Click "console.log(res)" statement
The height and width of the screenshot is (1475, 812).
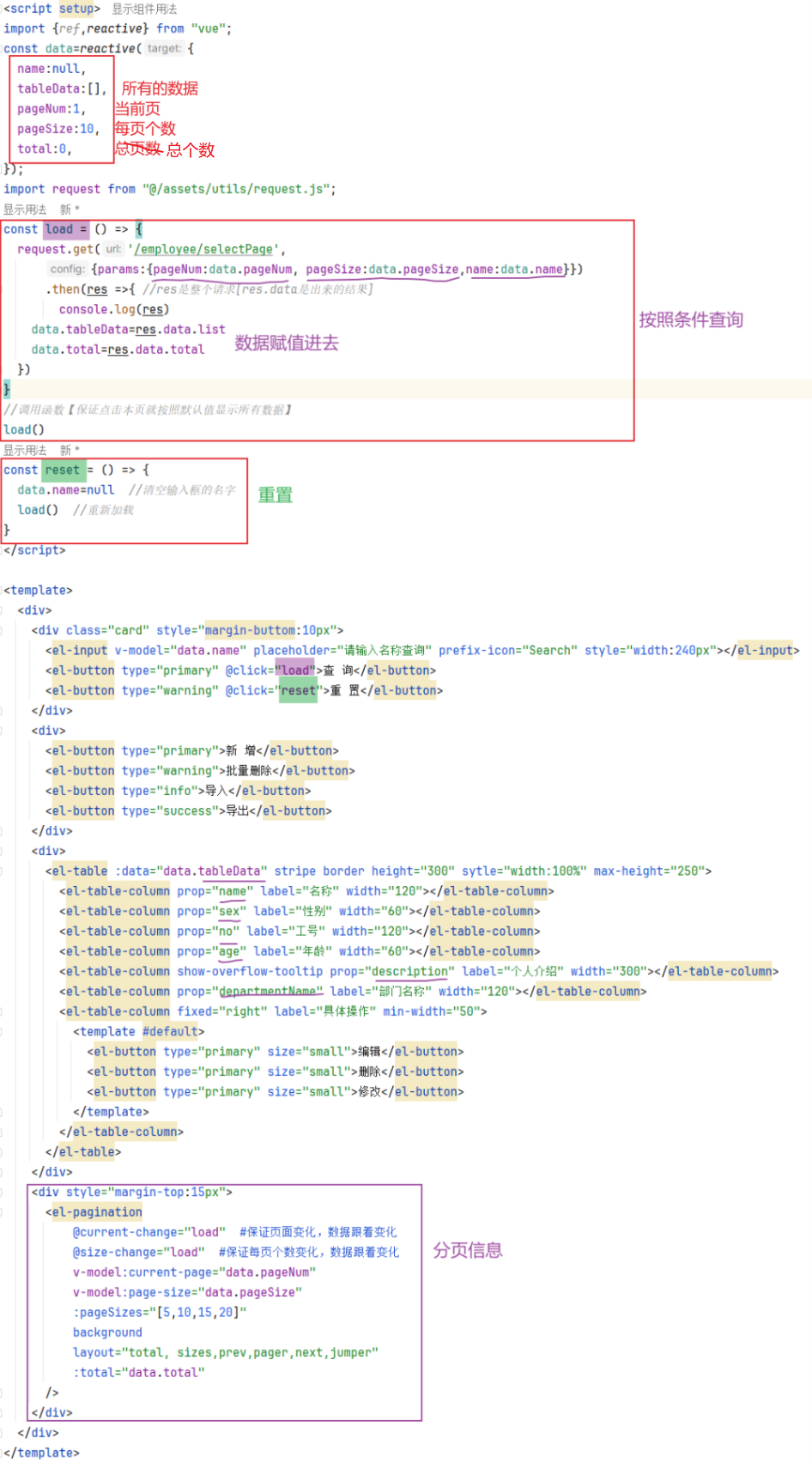click(x=114, y=309)
